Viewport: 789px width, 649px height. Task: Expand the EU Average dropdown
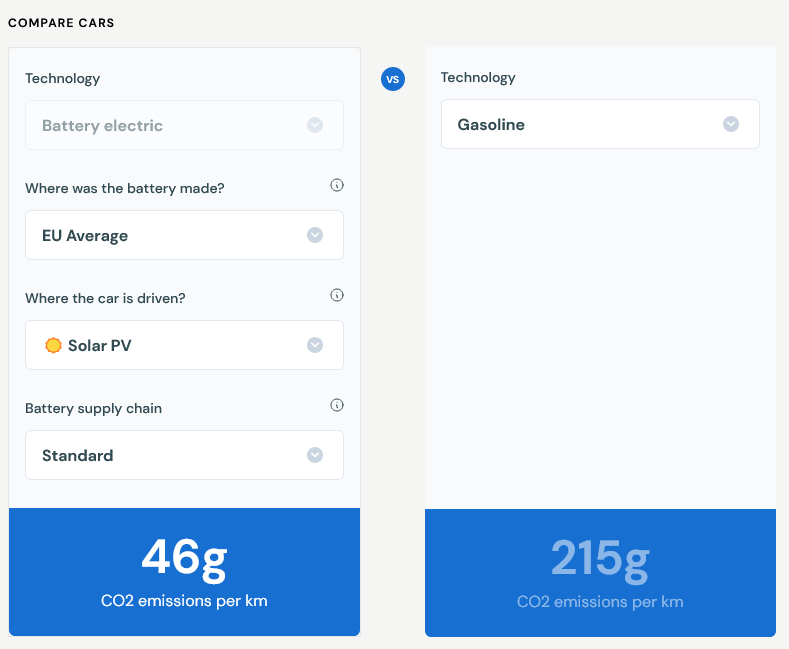click(x=184, y=235)
